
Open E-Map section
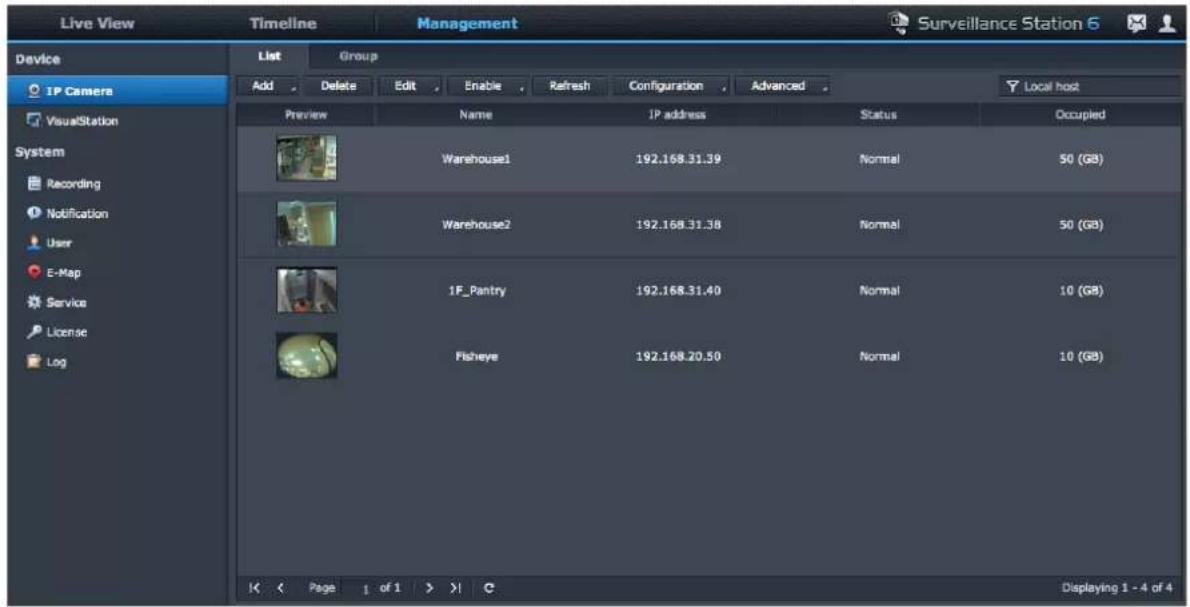[54, 272]
